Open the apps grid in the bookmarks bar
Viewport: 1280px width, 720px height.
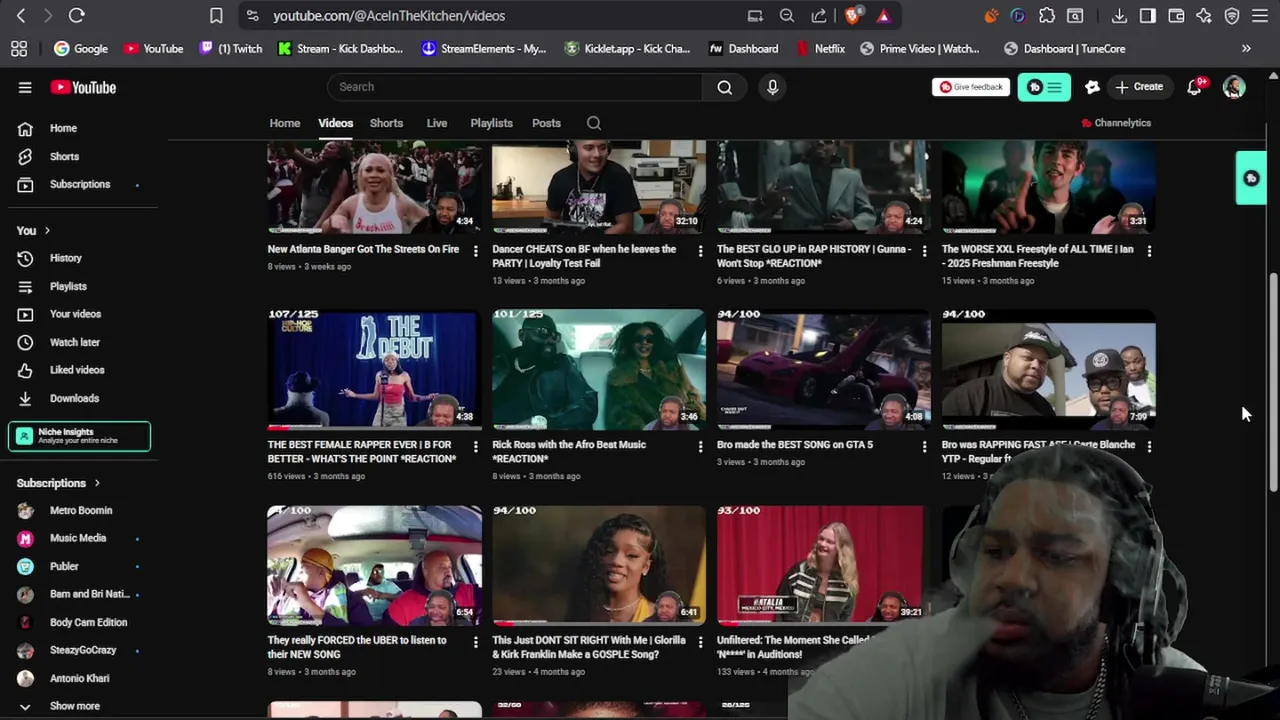pos(19,48)
